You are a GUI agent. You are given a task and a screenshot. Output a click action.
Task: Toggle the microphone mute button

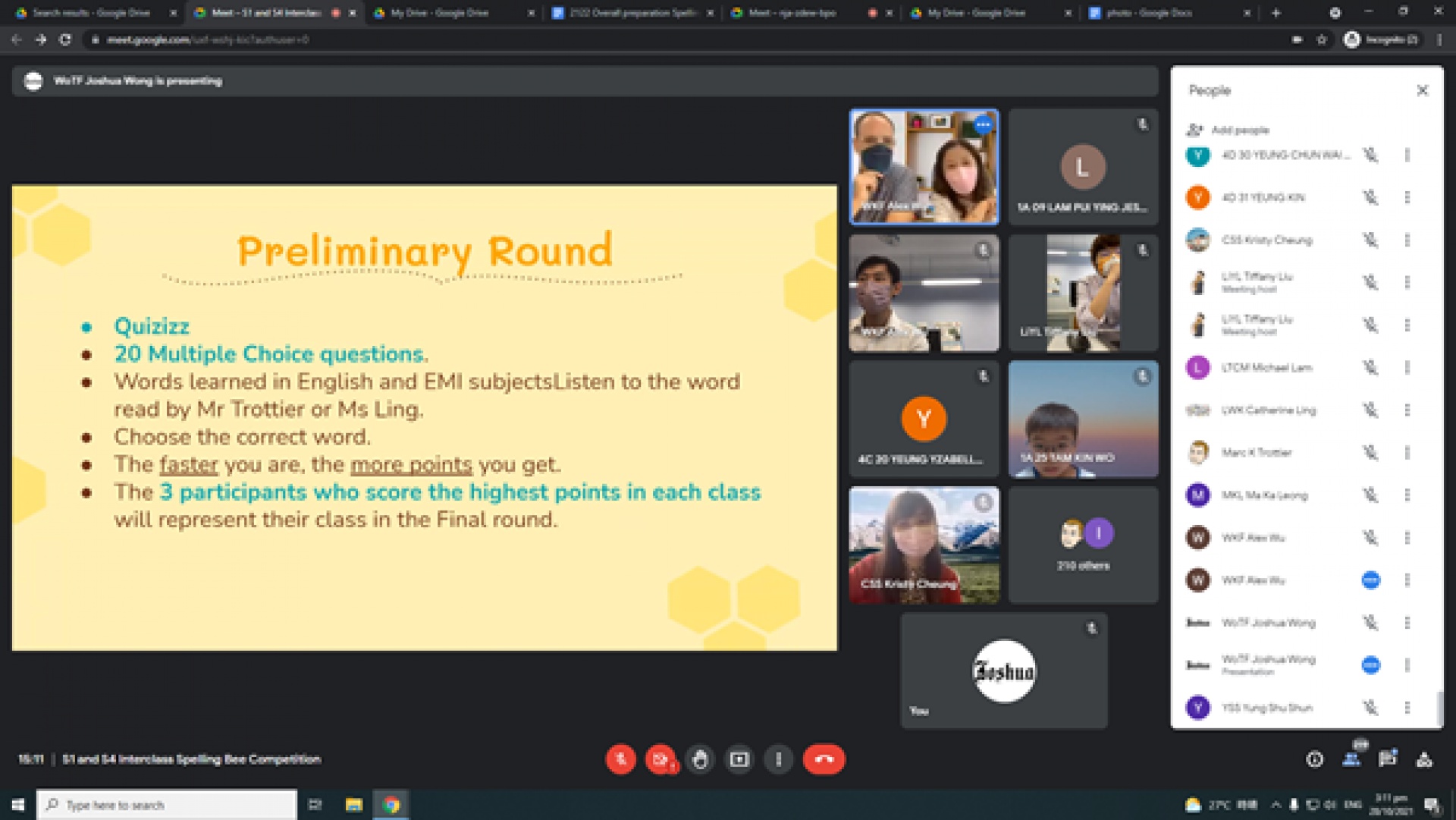[620, 759]
